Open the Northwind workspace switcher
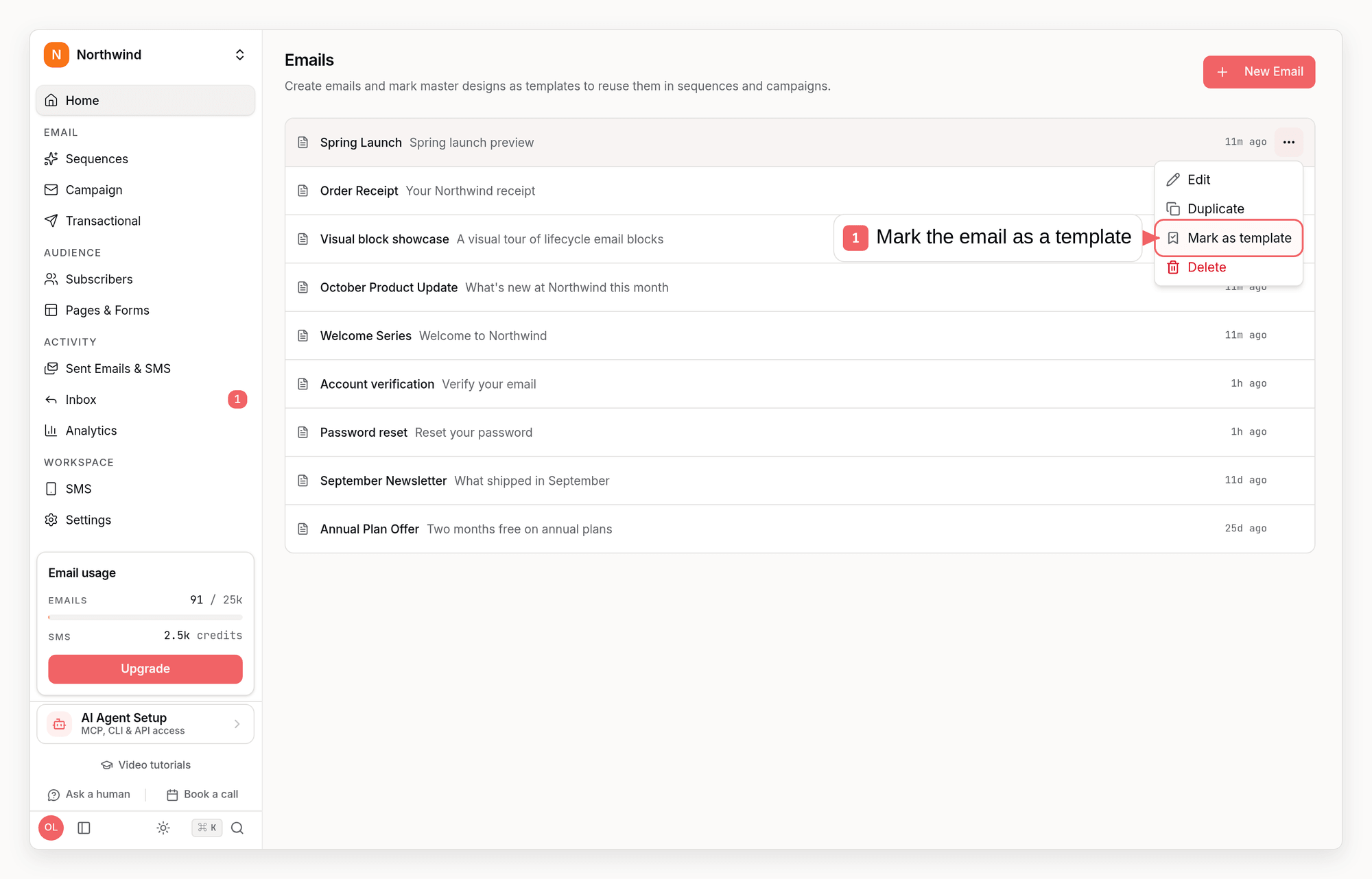This screenshot has width=1372, height=879. coord(145,55)
